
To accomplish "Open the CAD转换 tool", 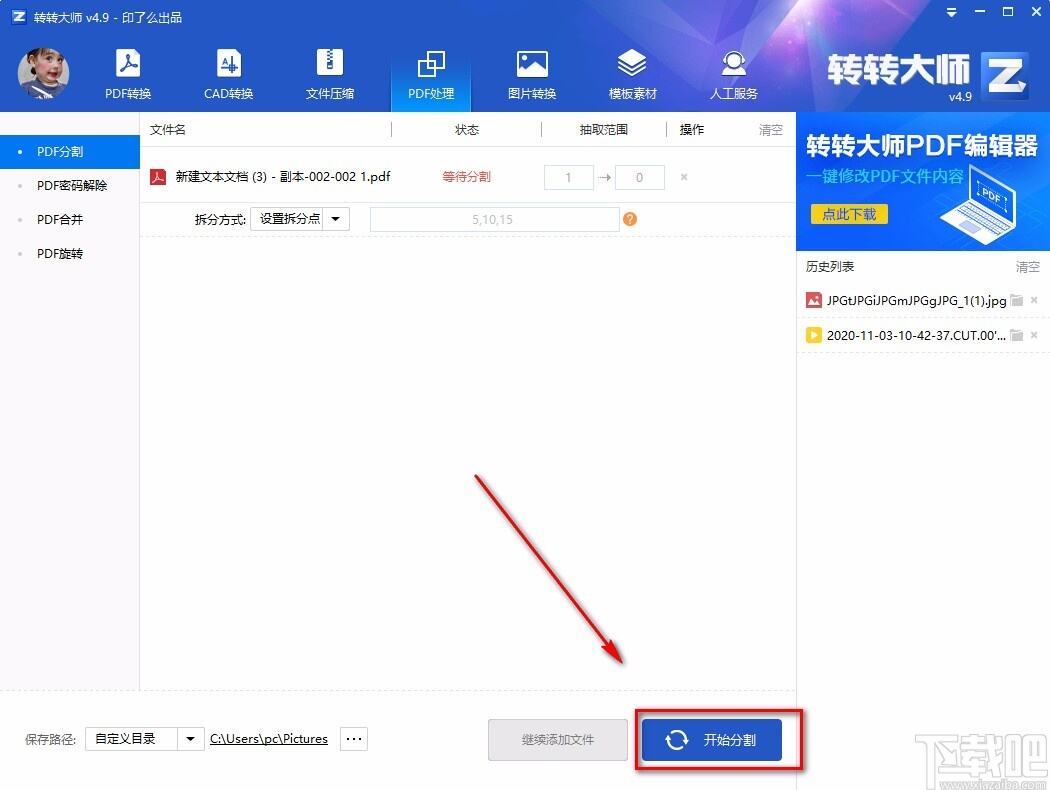I will pos(228,74).
